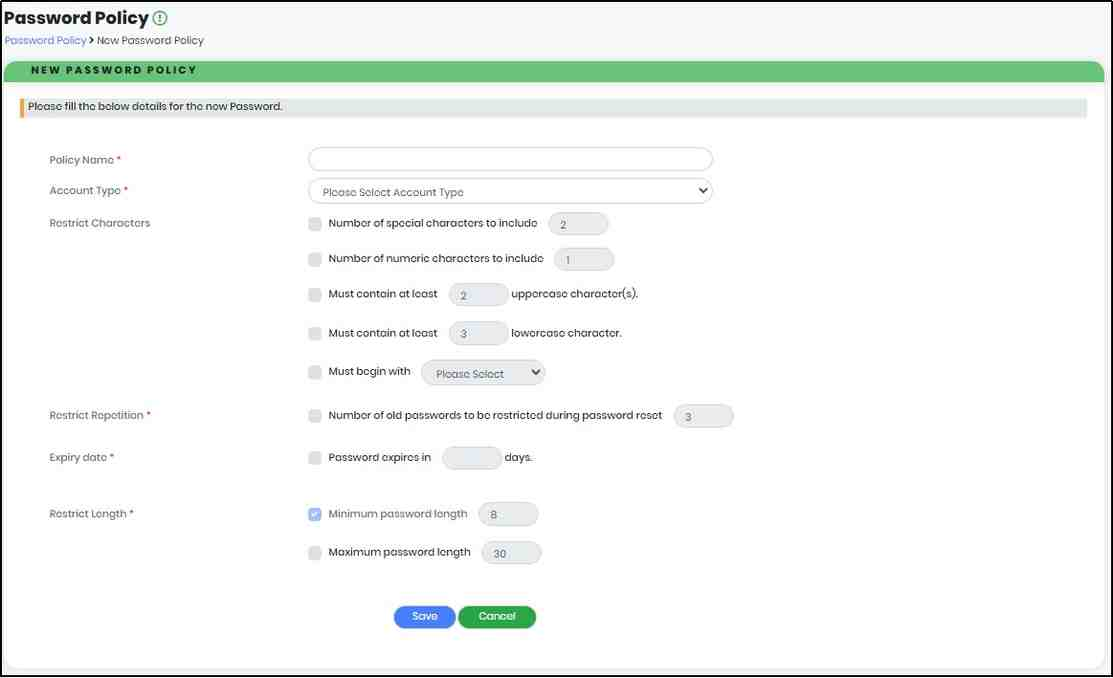Open the Account Type dropdown
The width and height of the screenshot is (1113, 678).
[x=510, y=191]
